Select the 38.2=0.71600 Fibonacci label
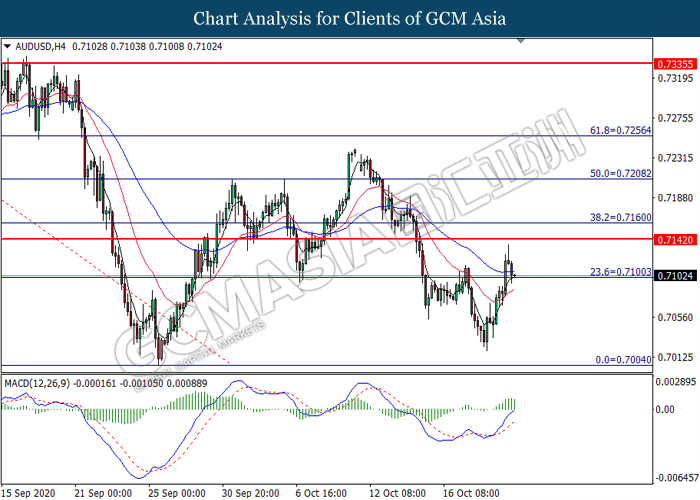700x500 pixels. pos(621,217)
